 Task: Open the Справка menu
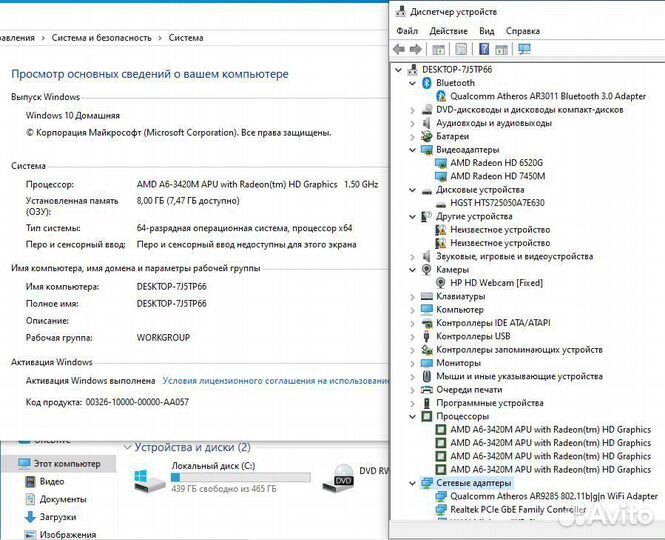coord(522,31)
